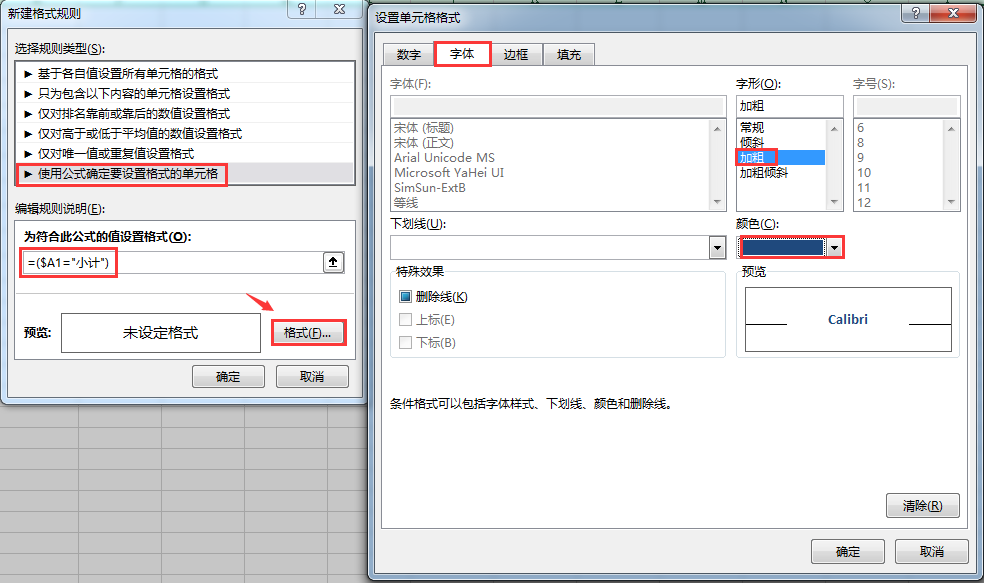984x583 pixels.
Task: Select 常规 font style
Action: pyautogui.click(x=752, y=127)
